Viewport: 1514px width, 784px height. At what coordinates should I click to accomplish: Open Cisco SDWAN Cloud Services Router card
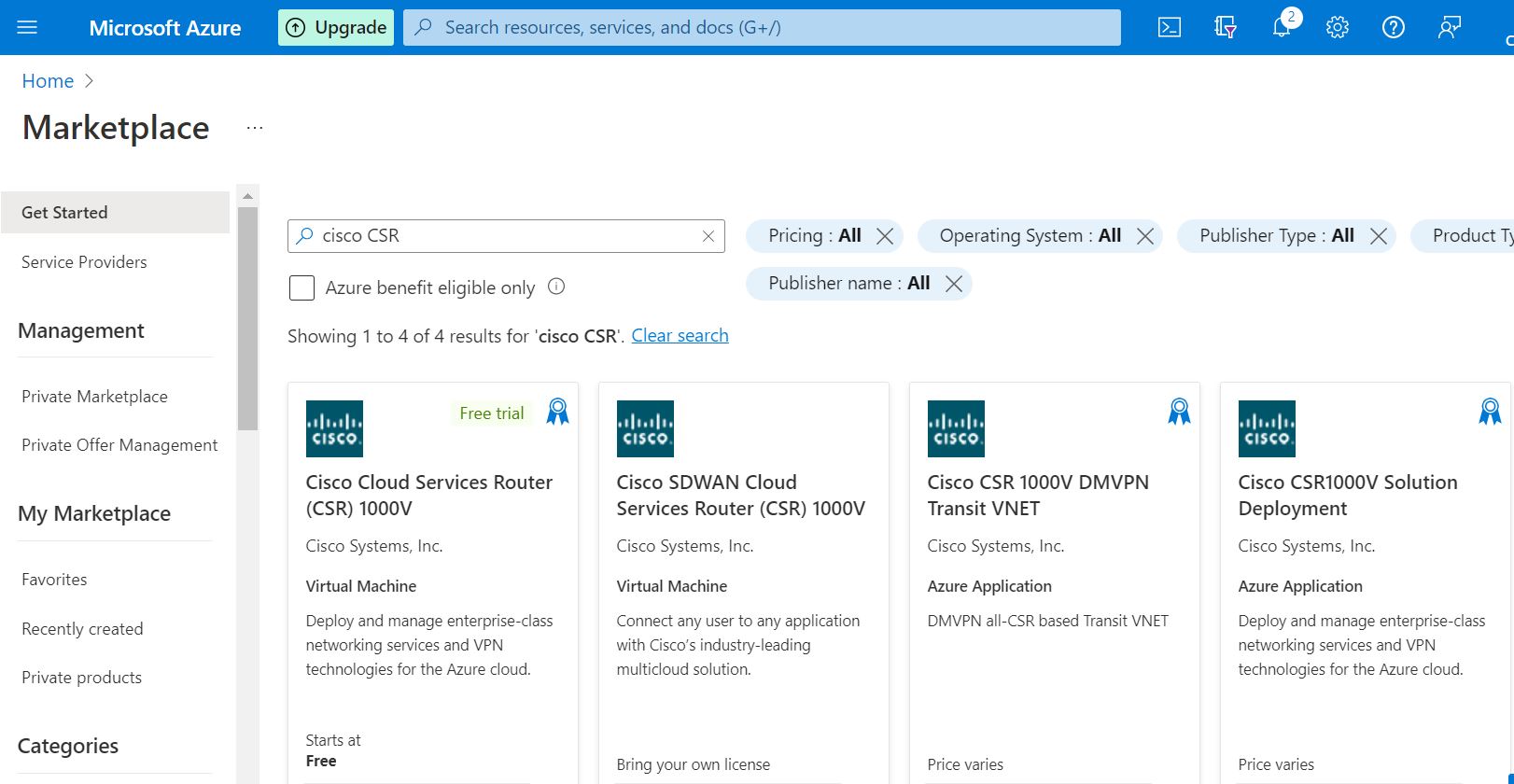click(741, 496)
